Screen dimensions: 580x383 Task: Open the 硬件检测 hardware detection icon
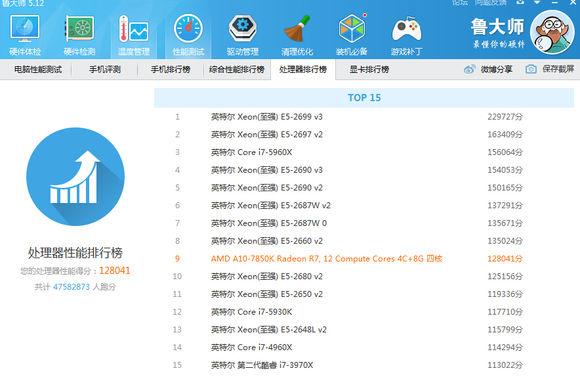tap(80, 35)
